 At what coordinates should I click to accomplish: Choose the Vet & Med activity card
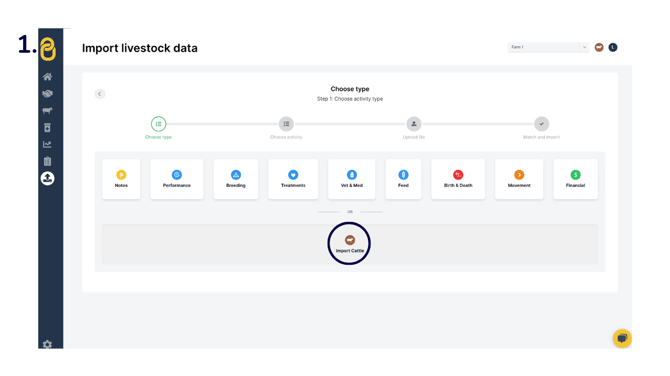click(x=352, y=179)
